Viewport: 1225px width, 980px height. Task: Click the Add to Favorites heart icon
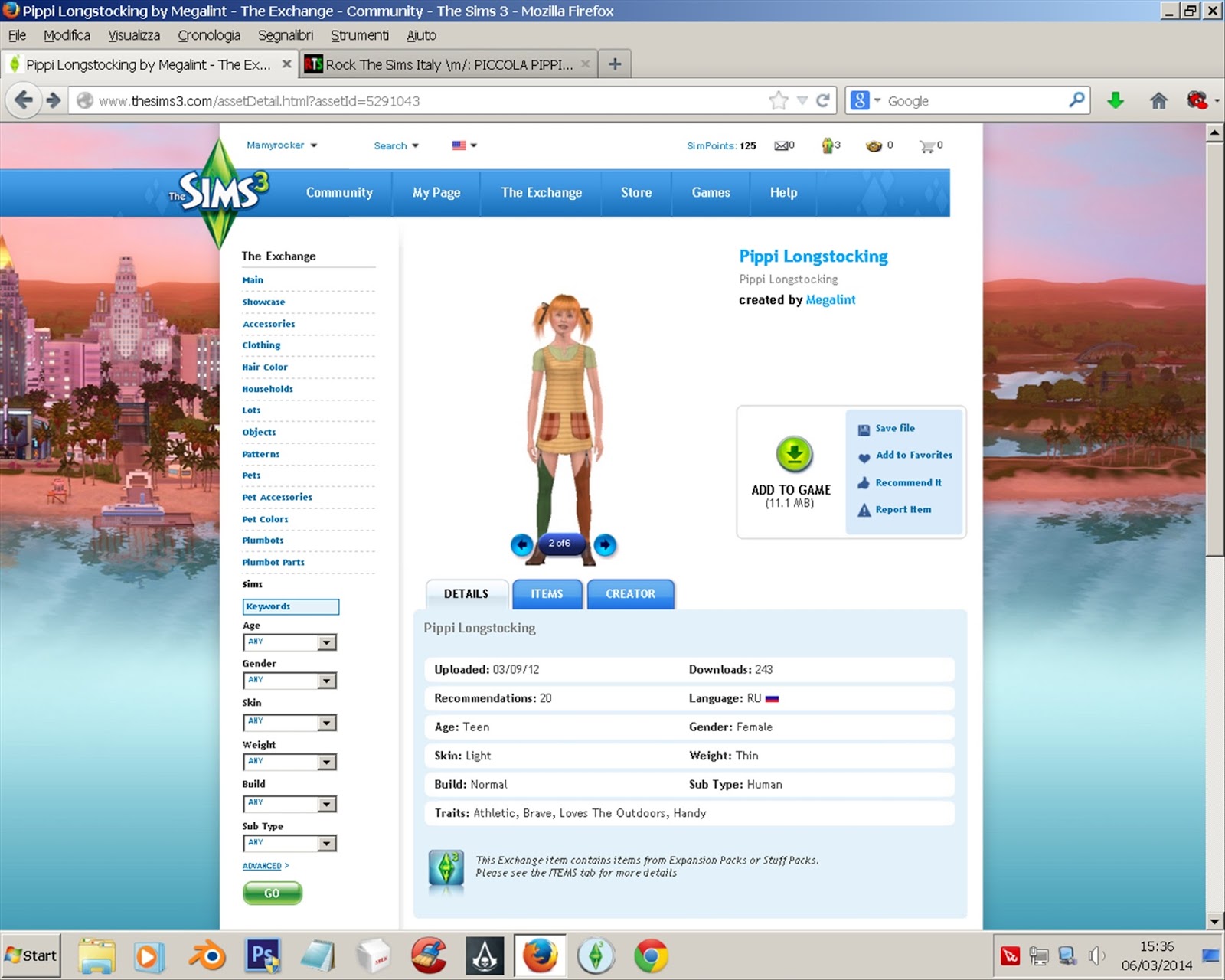click(x=864, y=456)
